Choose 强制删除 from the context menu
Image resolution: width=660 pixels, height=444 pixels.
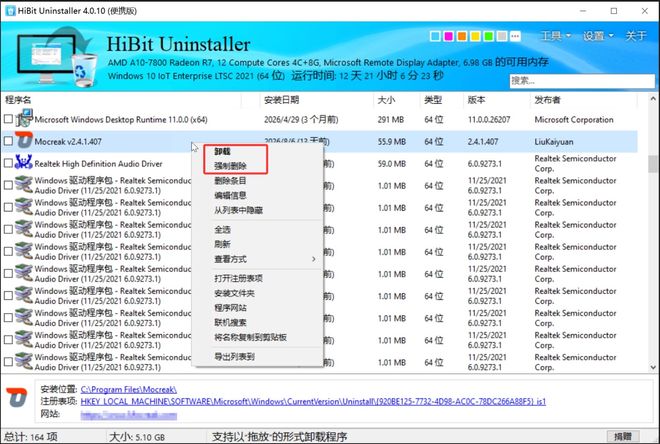point(230,166)
